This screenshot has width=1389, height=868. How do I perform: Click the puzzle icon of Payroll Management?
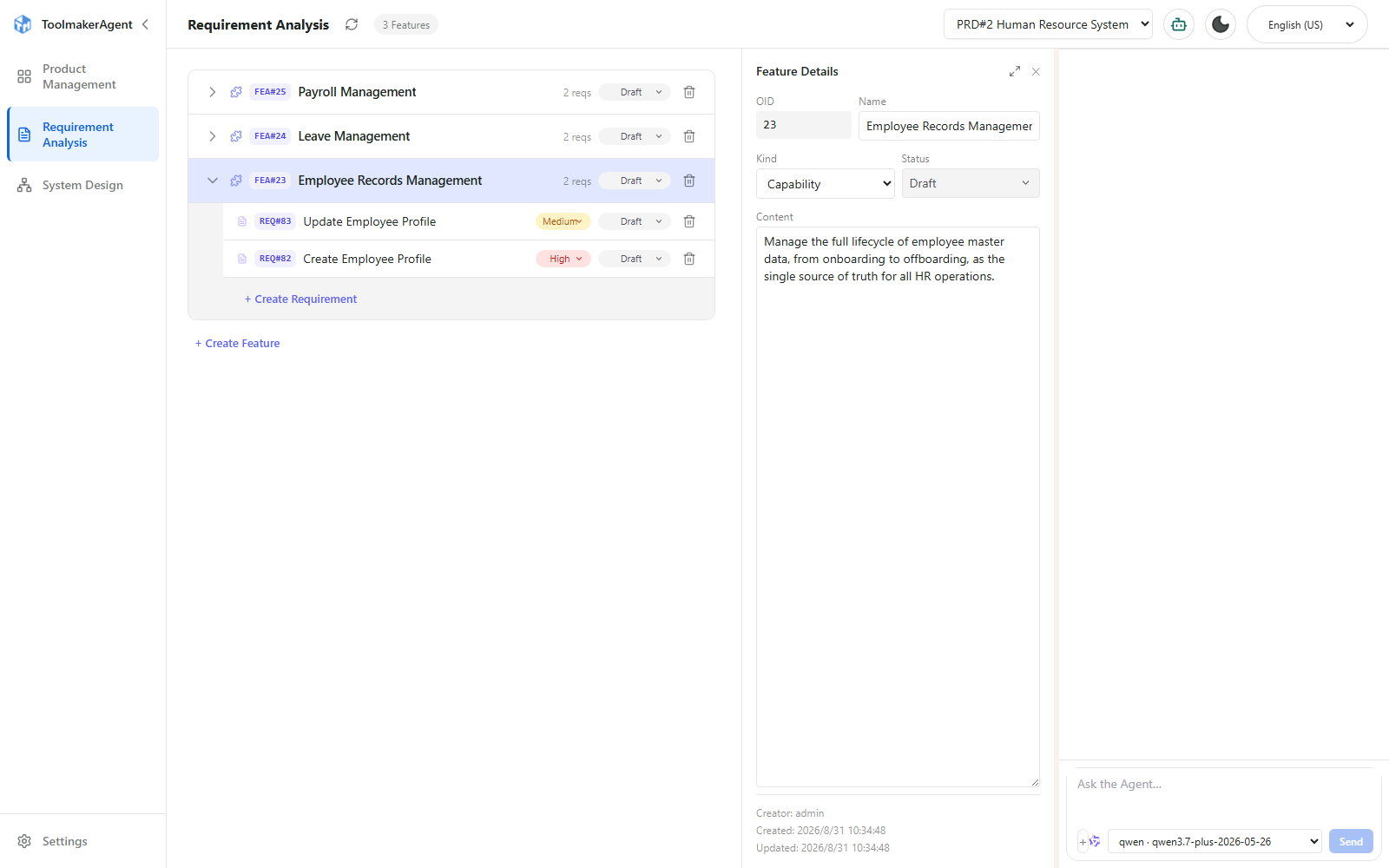tap(236, 92)
